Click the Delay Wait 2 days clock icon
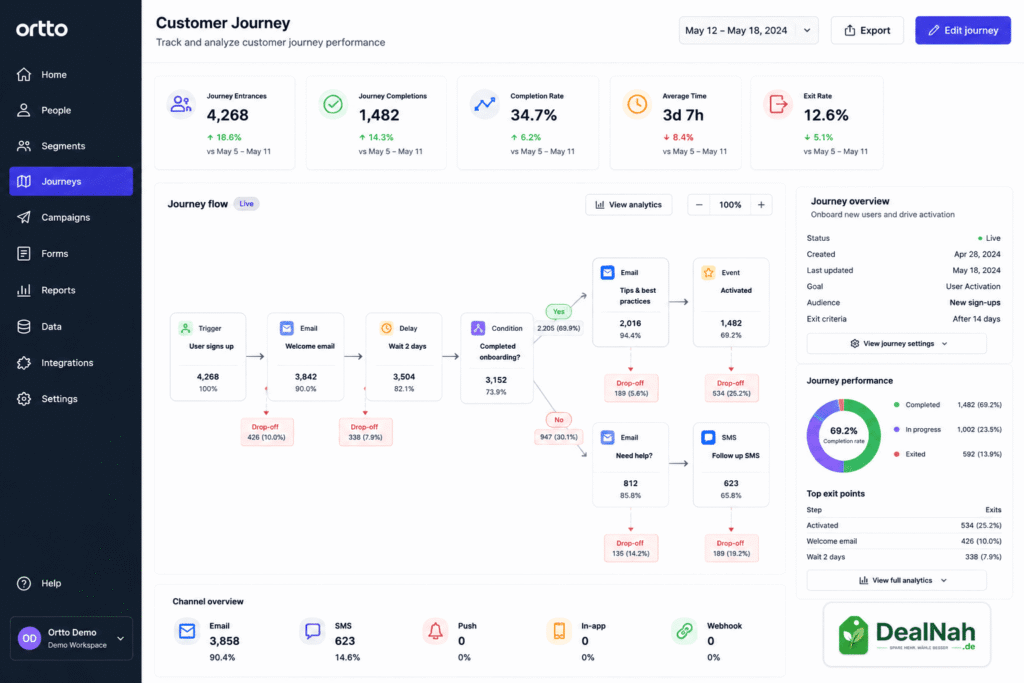 coord(386,328)
